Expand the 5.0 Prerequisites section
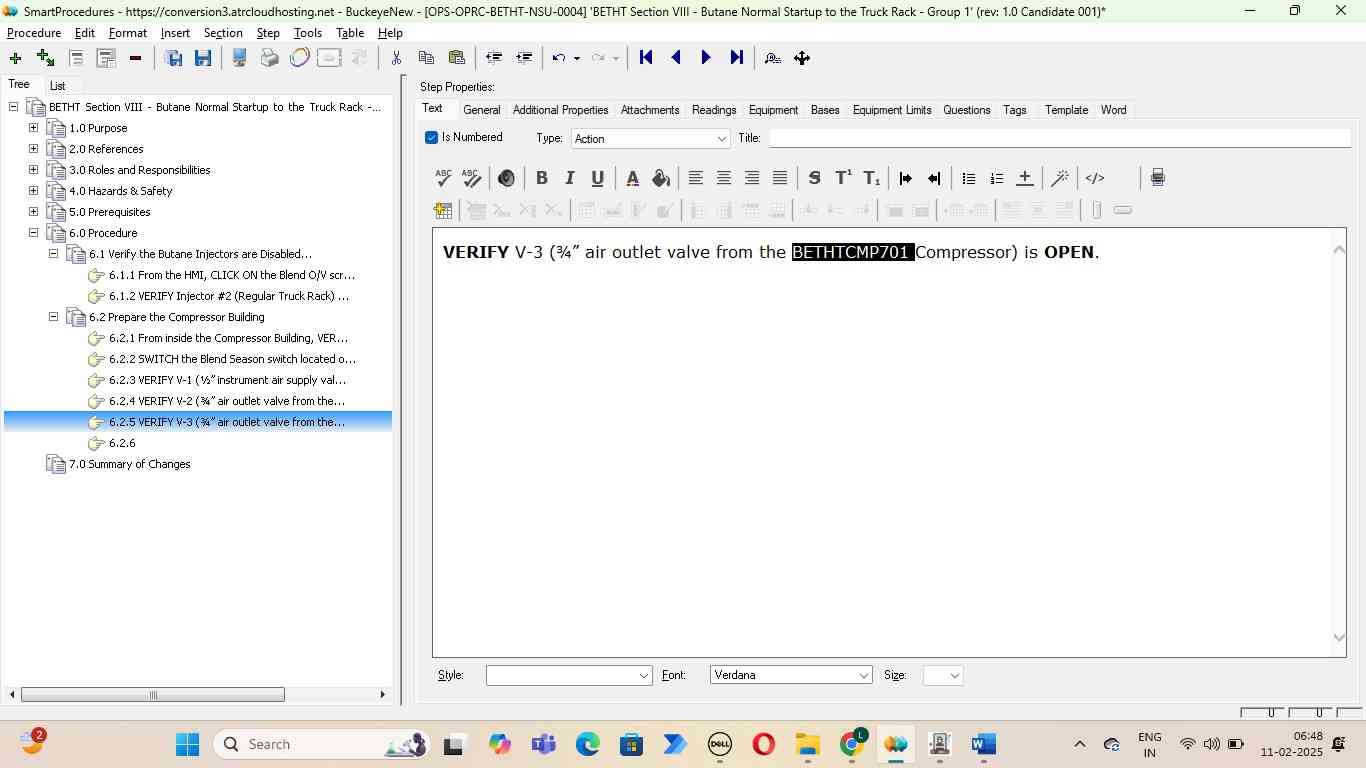This screenshot has height=768, width=1366. coord(33,212)
